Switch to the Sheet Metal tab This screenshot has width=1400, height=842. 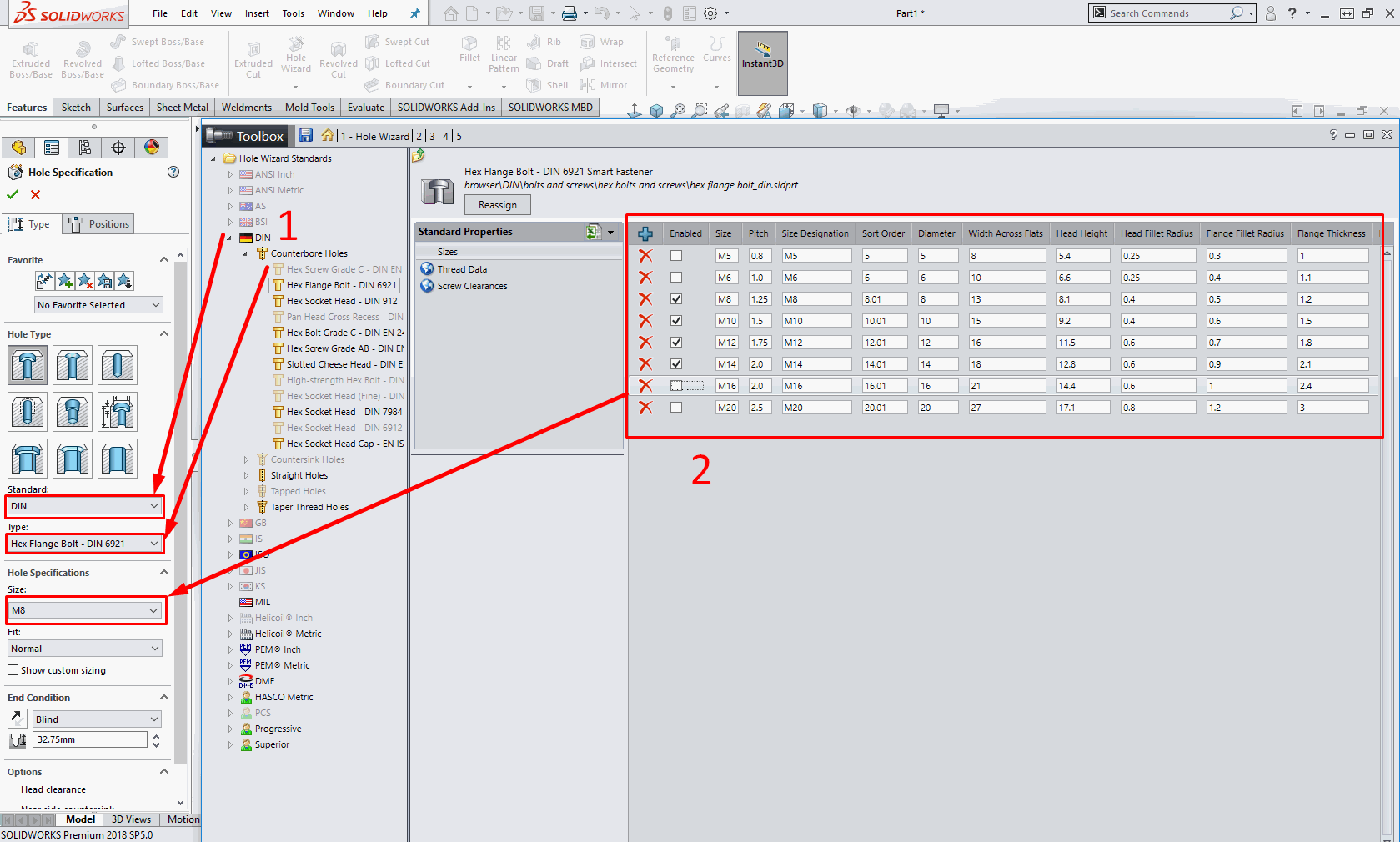coord(182,108)
